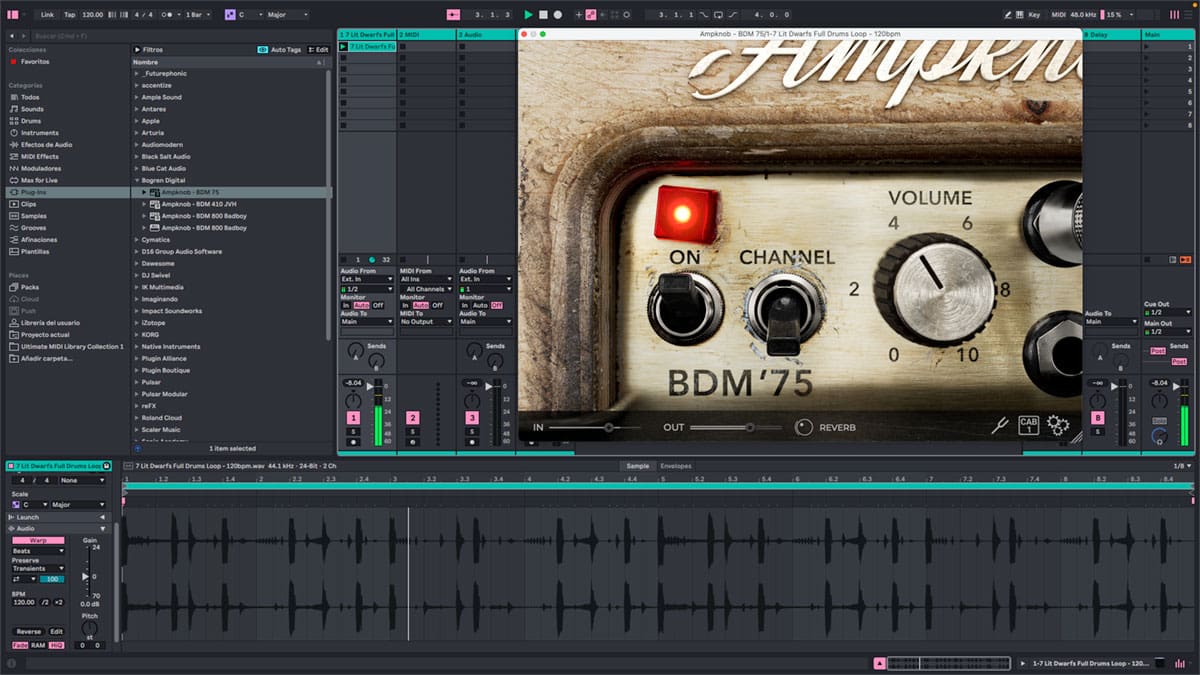Open the Instruments category
Screen dimensions: 1200x675
point(39,133)
